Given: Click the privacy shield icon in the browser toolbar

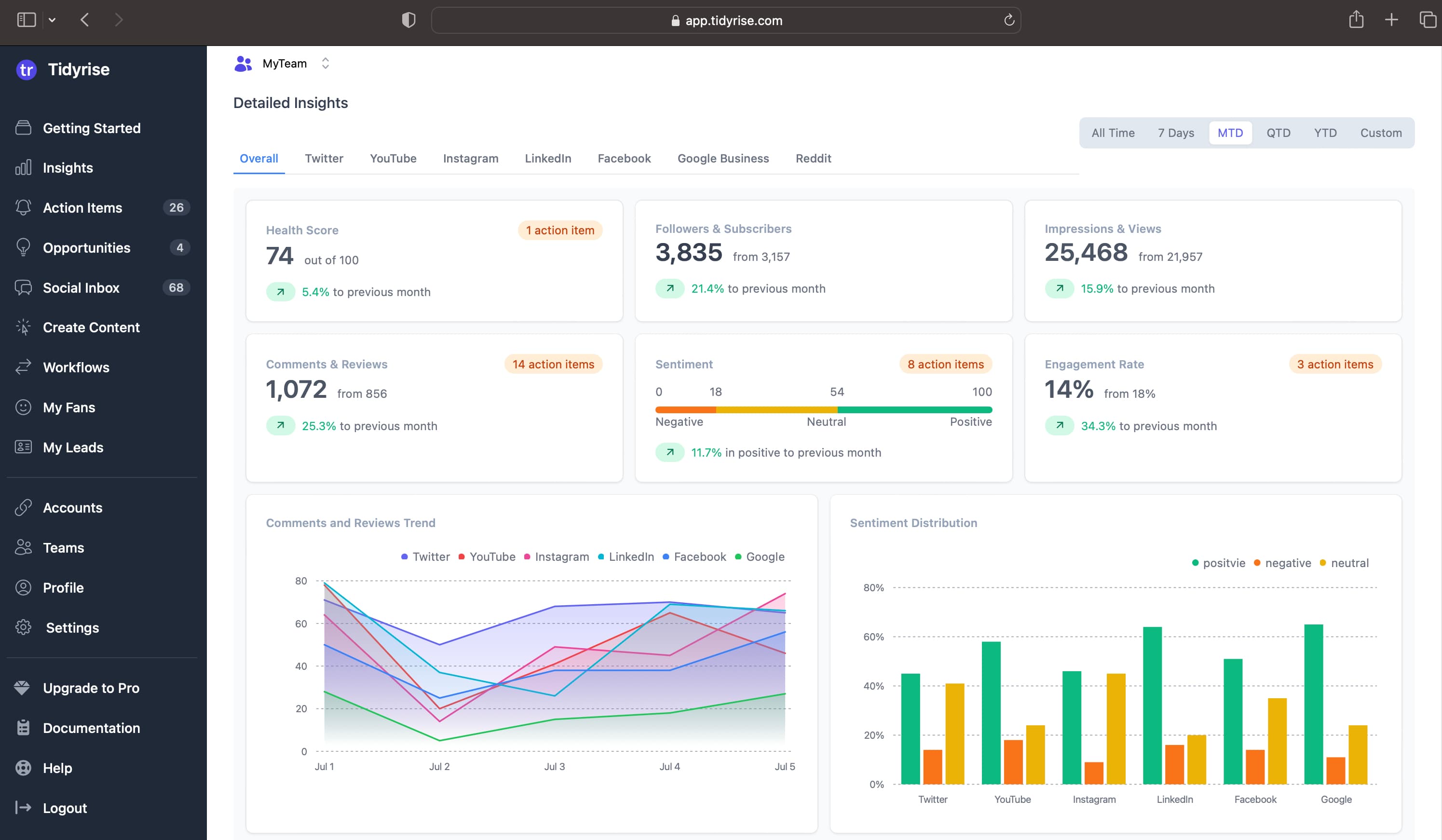Looking at the screenshot, I should pyautogui.click(x=408, y=21).
